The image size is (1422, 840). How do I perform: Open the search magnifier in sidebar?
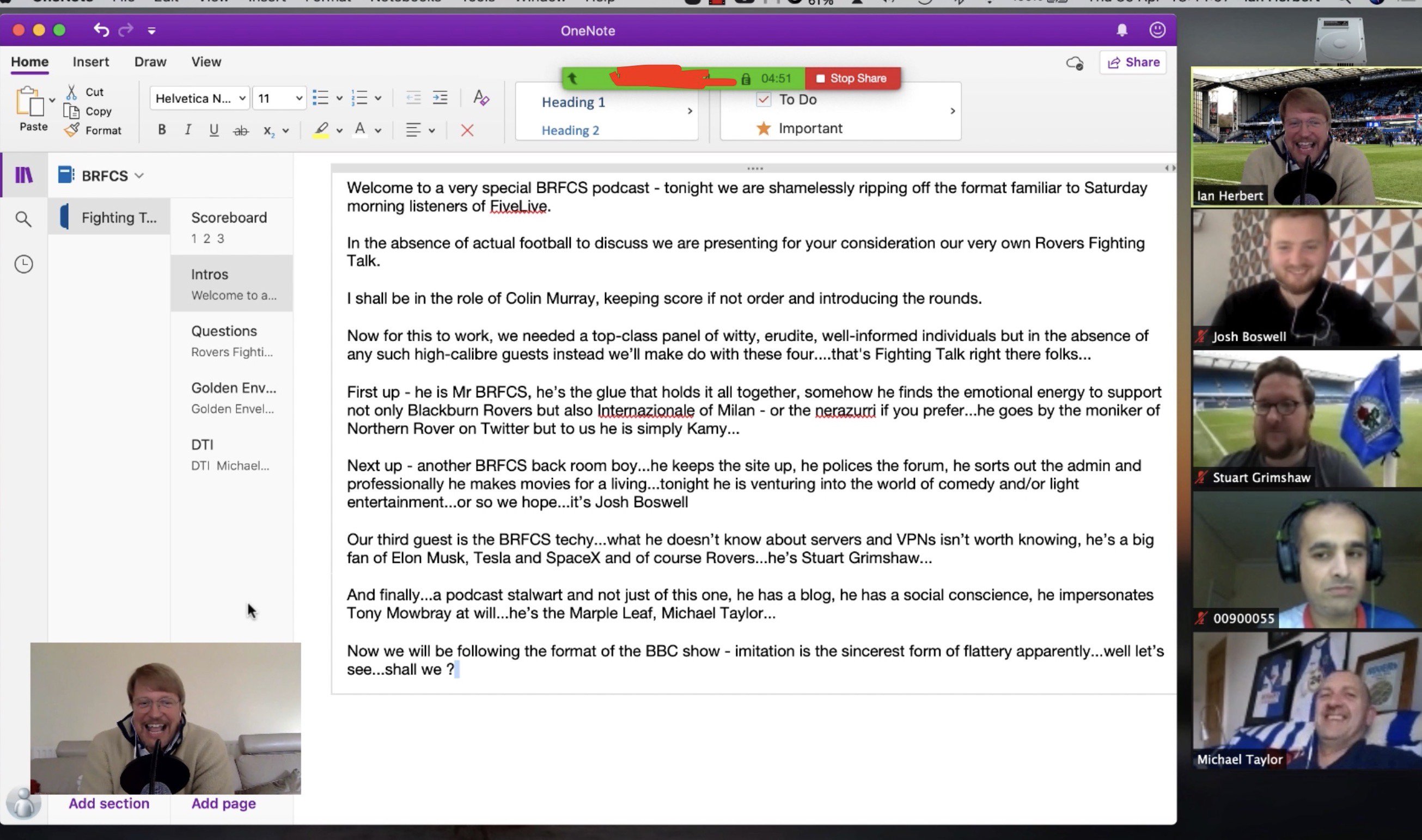[x=23, y=218]
